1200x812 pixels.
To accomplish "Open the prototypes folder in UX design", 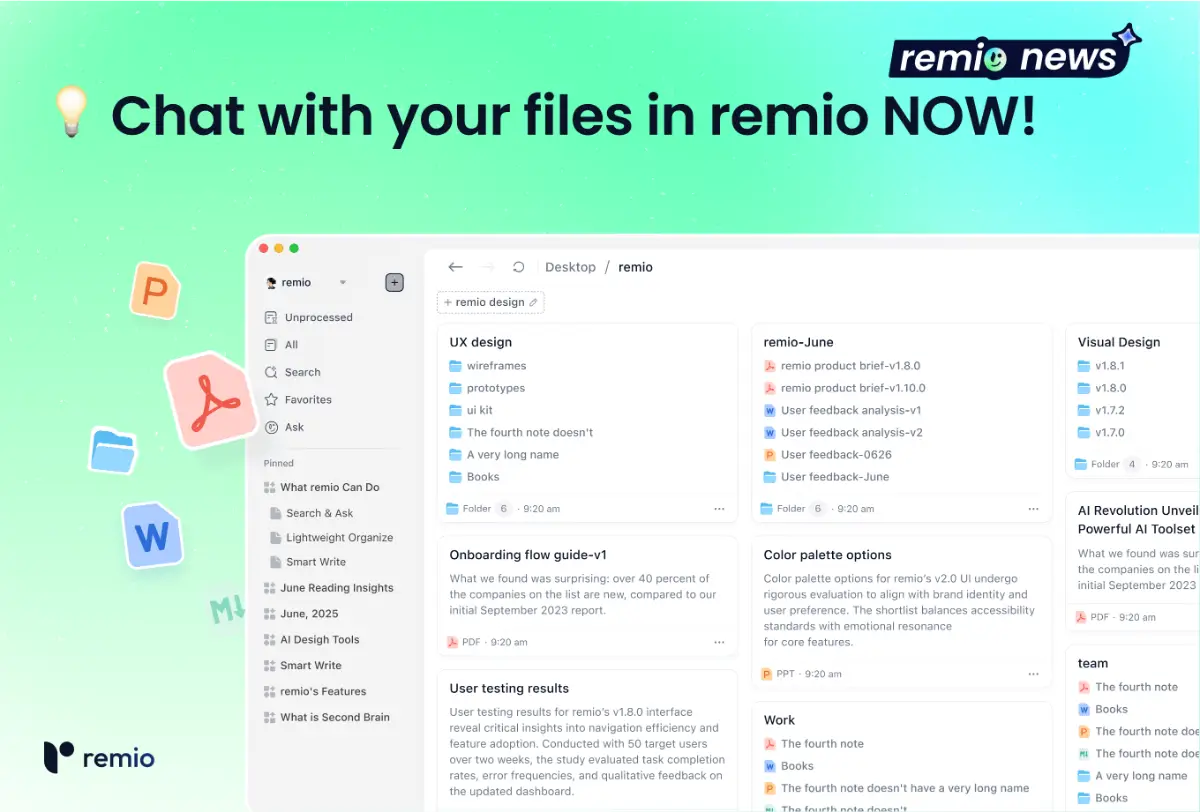I will (495, 388).
